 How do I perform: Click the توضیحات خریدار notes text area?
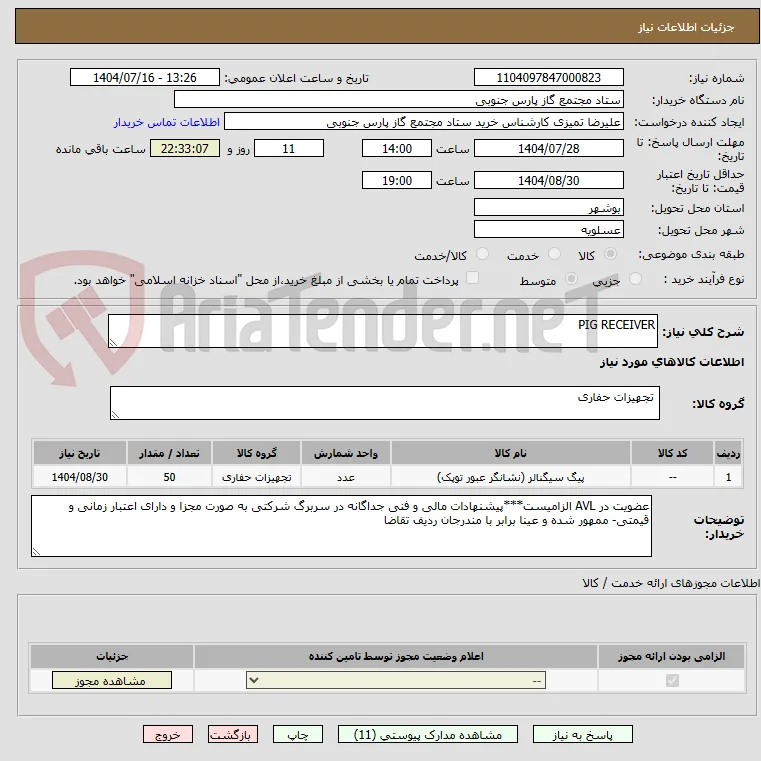[x=341, y=526]
